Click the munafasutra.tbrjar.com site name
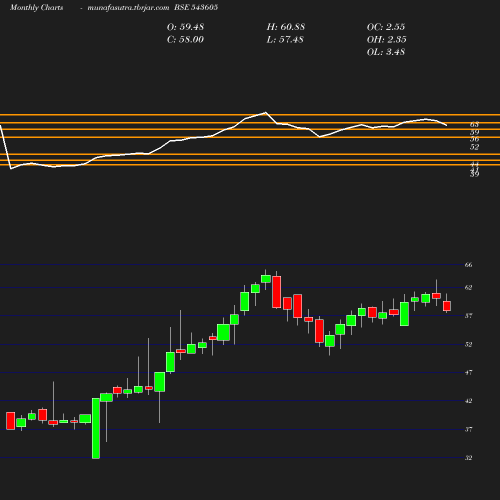The height and width of the screenshot is (500, 500). pos(128,8)
